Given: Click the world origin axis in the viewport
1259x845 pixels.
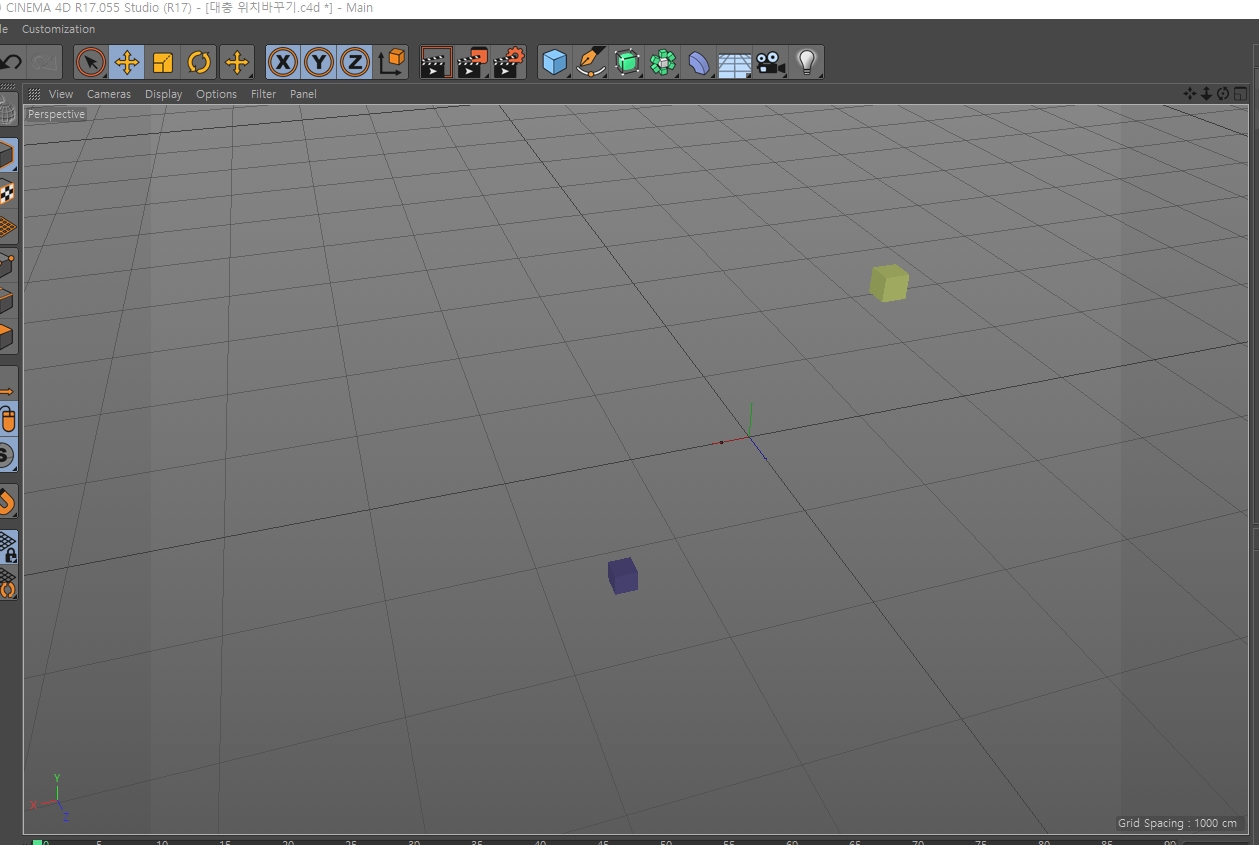Looking at the screenshot, I should (x=749, y=438).
